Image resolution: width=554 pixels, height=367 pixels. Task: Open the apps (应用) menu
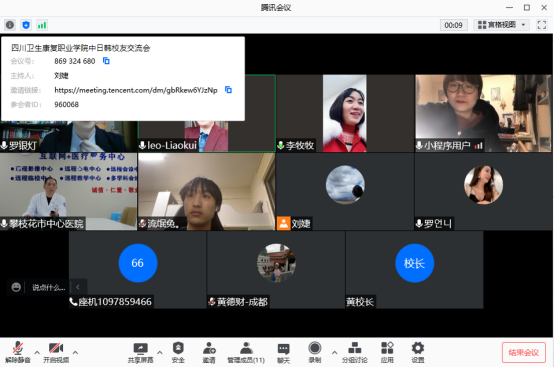point(387,353)
